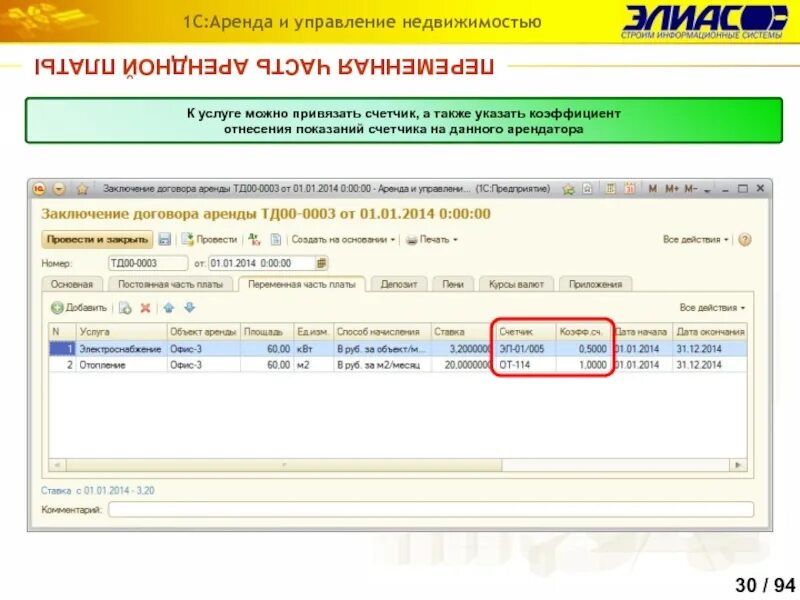Screen dimensions: 800x600
Task: Click the scrollbar left arrow of the table
Action: click(57, 465)
